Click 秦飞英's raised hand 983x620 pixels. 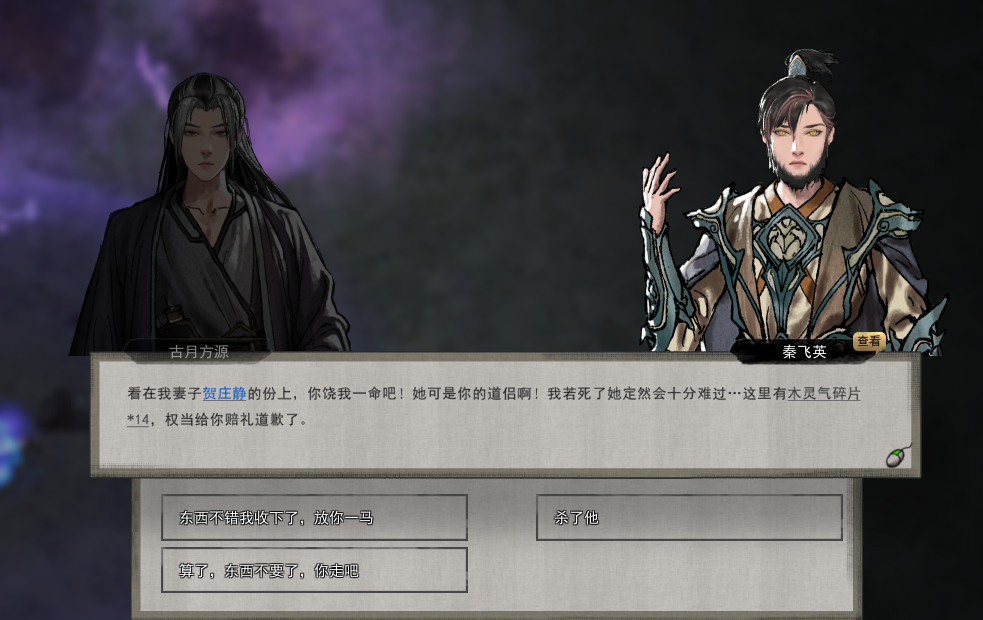point(658,182)
